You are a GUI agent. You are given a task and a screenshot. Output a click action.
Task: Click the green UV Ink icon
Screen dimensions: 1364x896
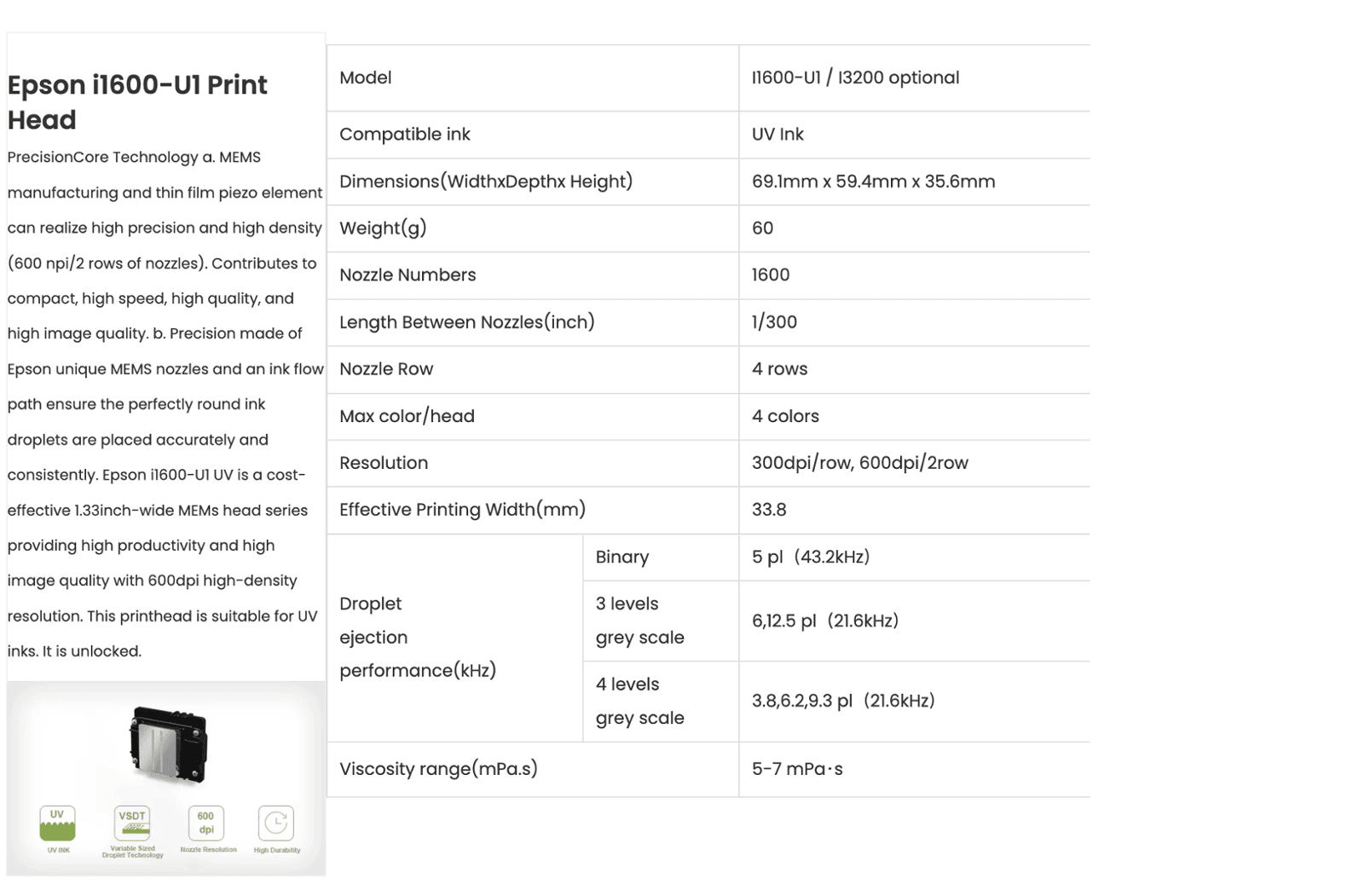coord(57,824)
